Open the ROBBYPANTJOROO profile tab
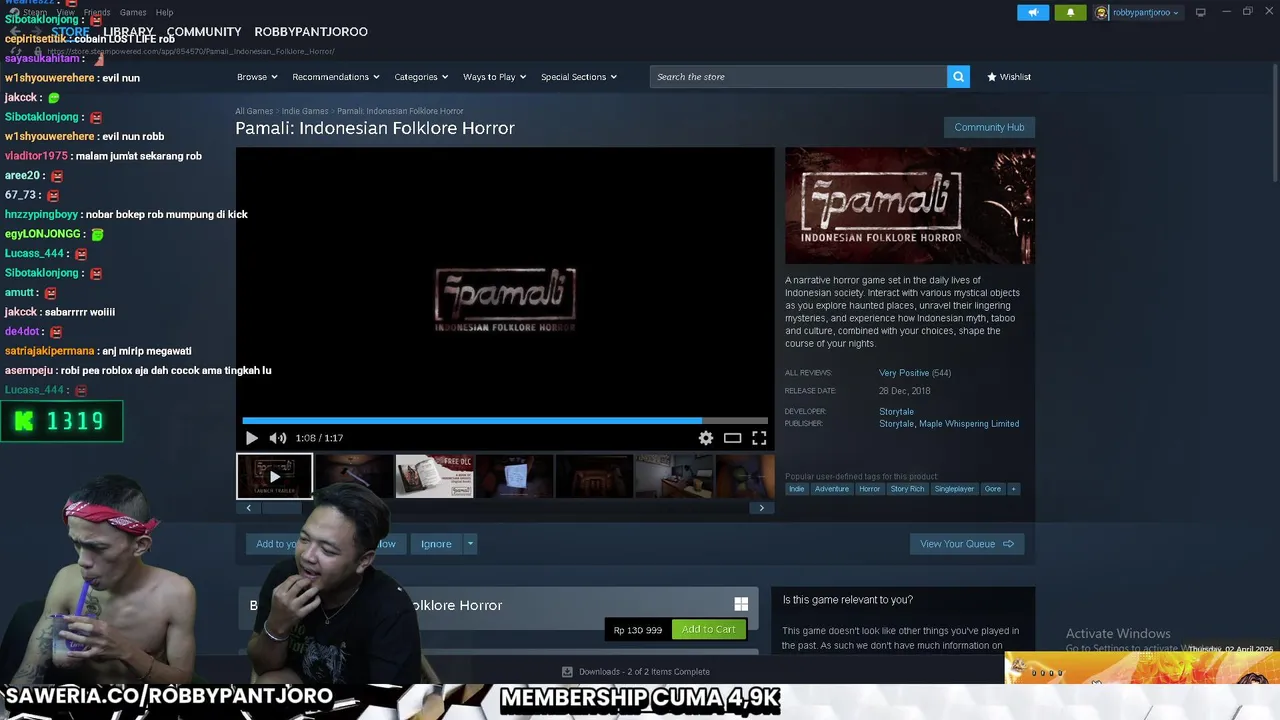Image resolution: width=1280 pixels, height=720 pixels. tap(311, 32)
